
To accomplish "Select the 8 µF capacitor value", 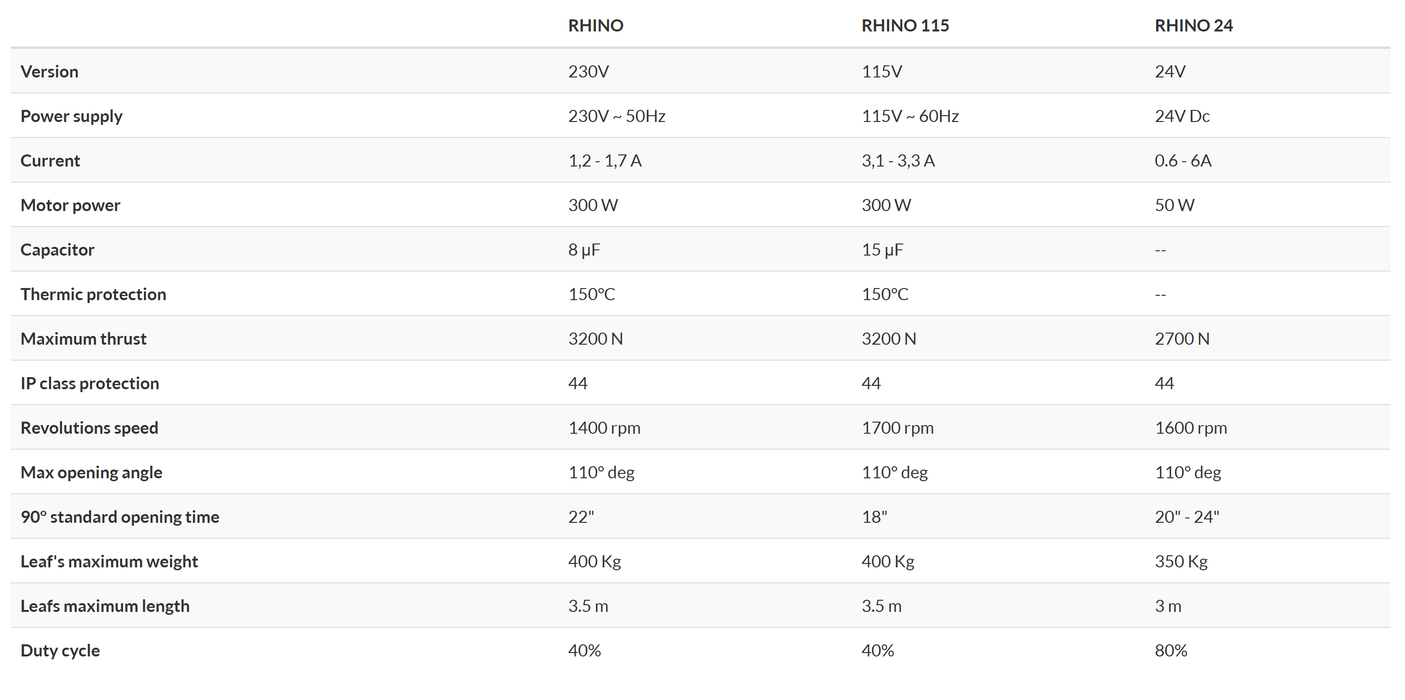I will click(584, 250).
